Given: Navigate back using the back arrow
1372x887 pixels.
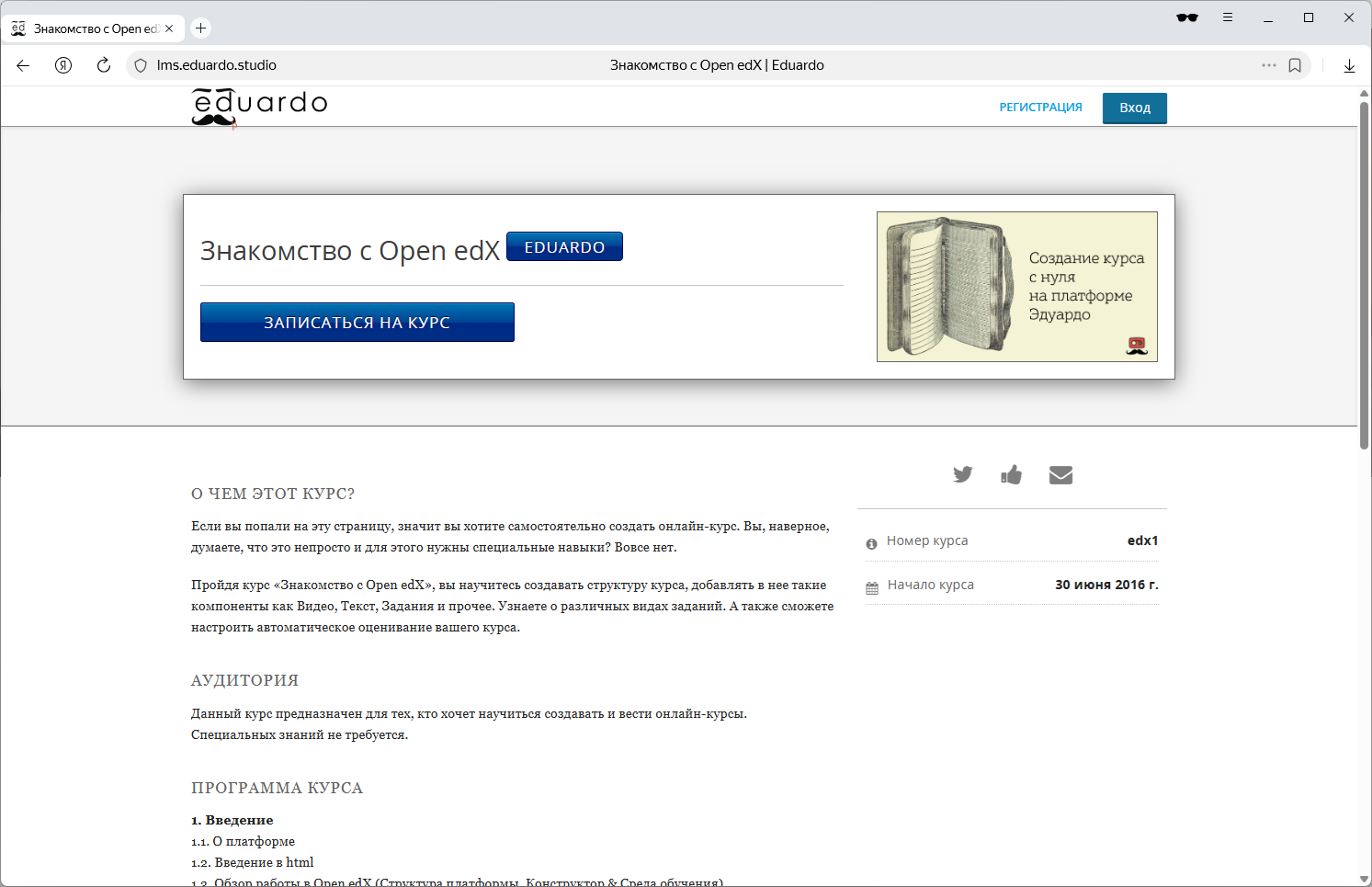Looking at the screenshot, I should tap(22, 65).
